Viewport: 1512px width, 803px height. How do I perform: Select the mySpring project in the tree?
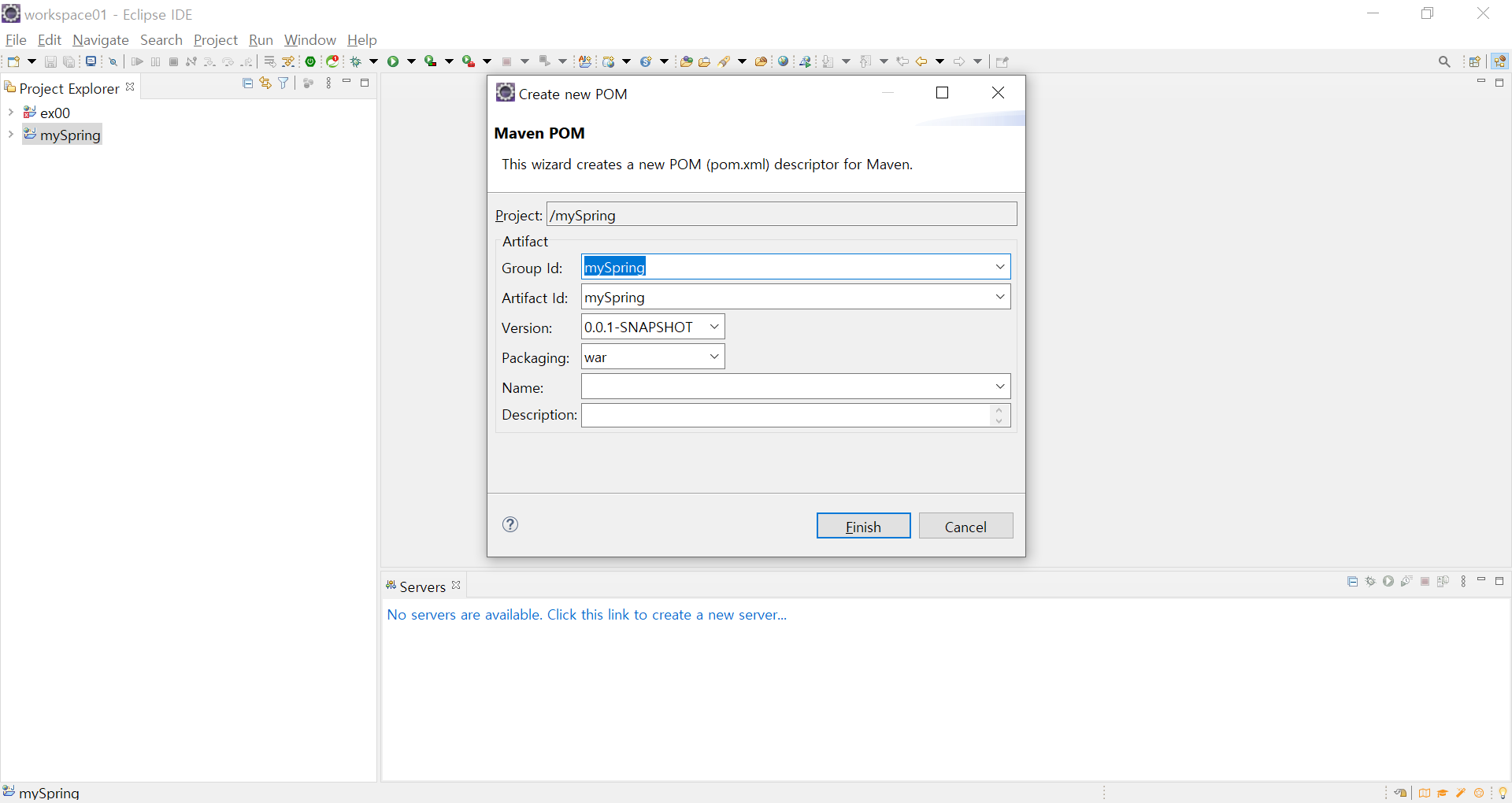pos(62,135)
